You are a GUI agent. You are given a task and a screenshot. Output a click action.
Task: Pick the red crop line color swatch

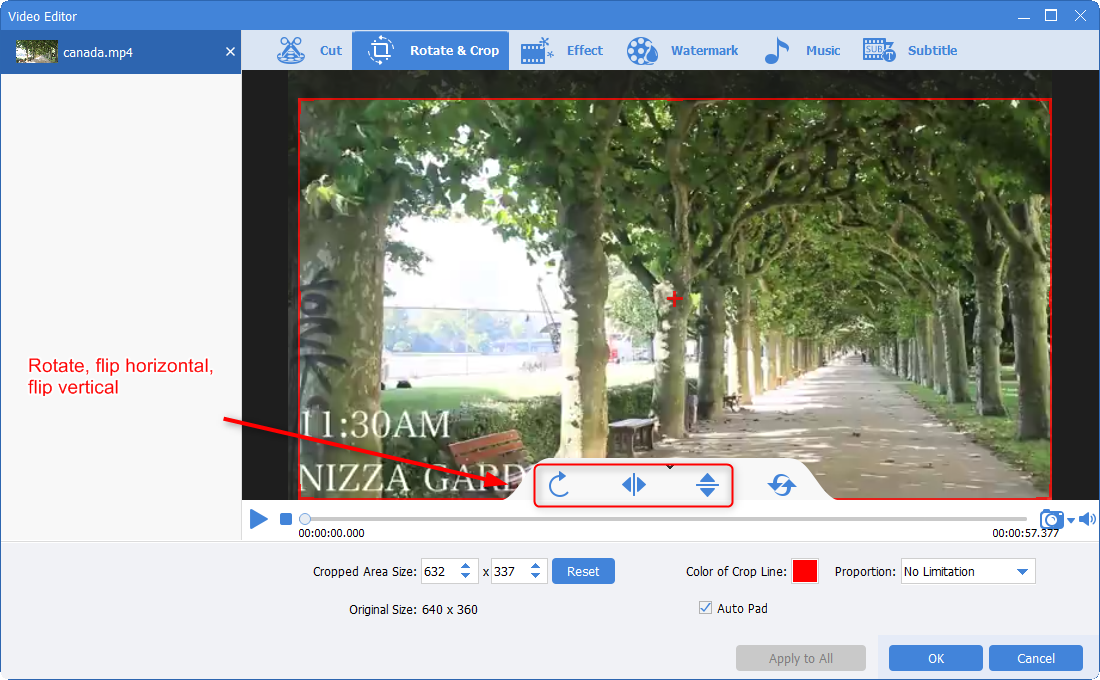point(805,572)
